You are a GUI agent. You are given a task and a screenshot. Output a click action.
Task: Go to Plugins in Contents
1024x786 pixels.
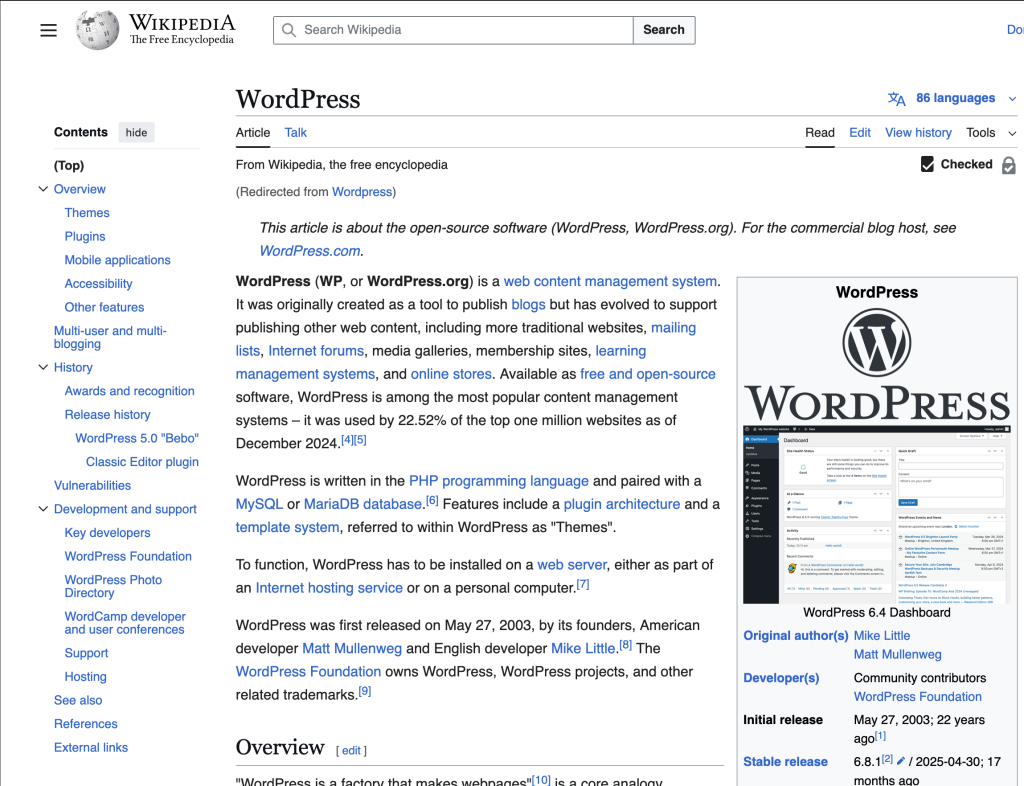tap(85, 236)
